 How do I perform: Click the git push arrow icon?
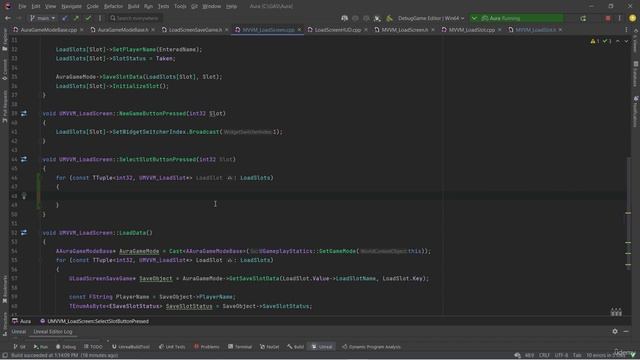pos(76,18)
